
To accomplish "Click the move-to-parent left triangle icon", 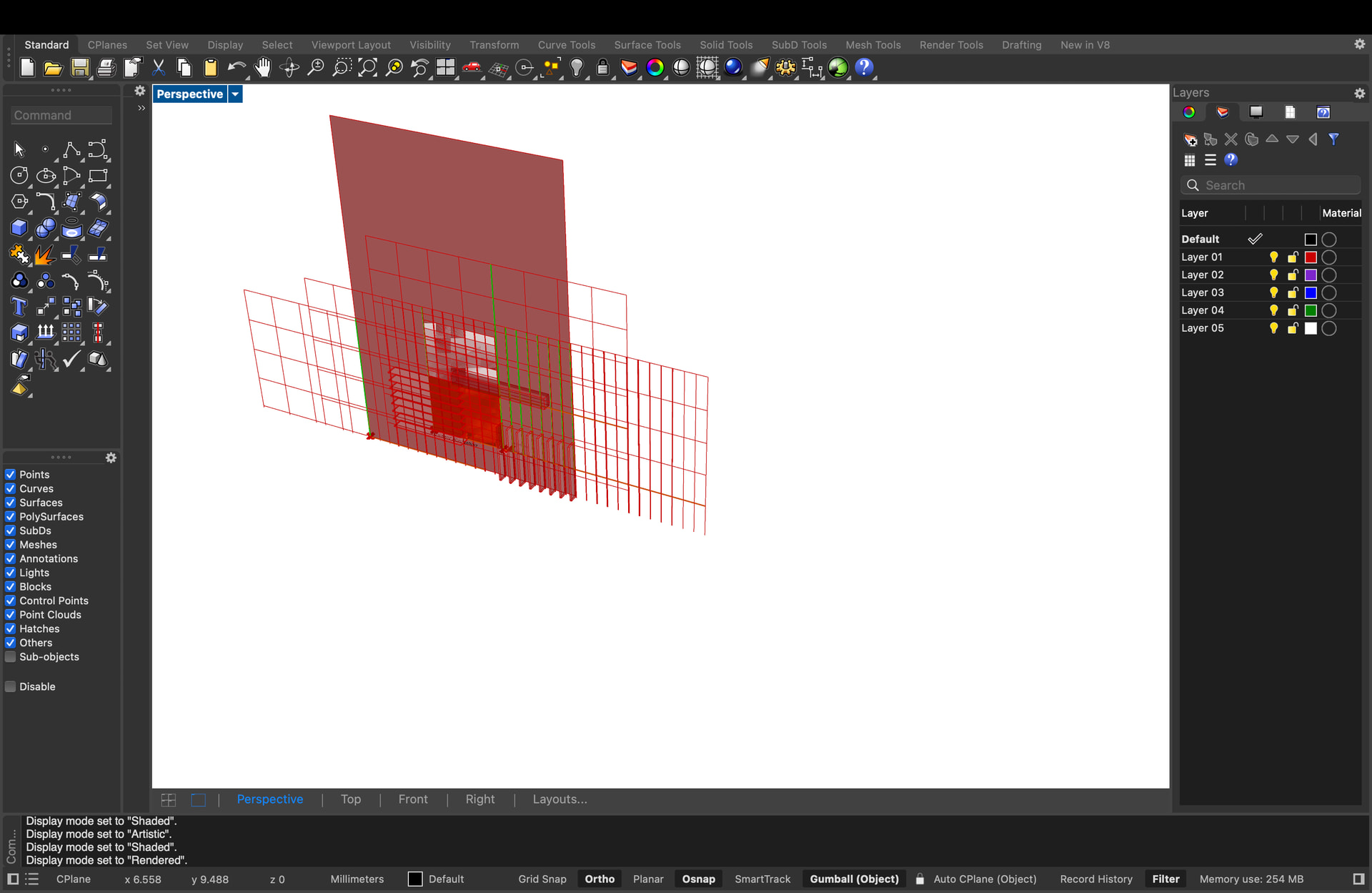I will tap(1313, 139).
